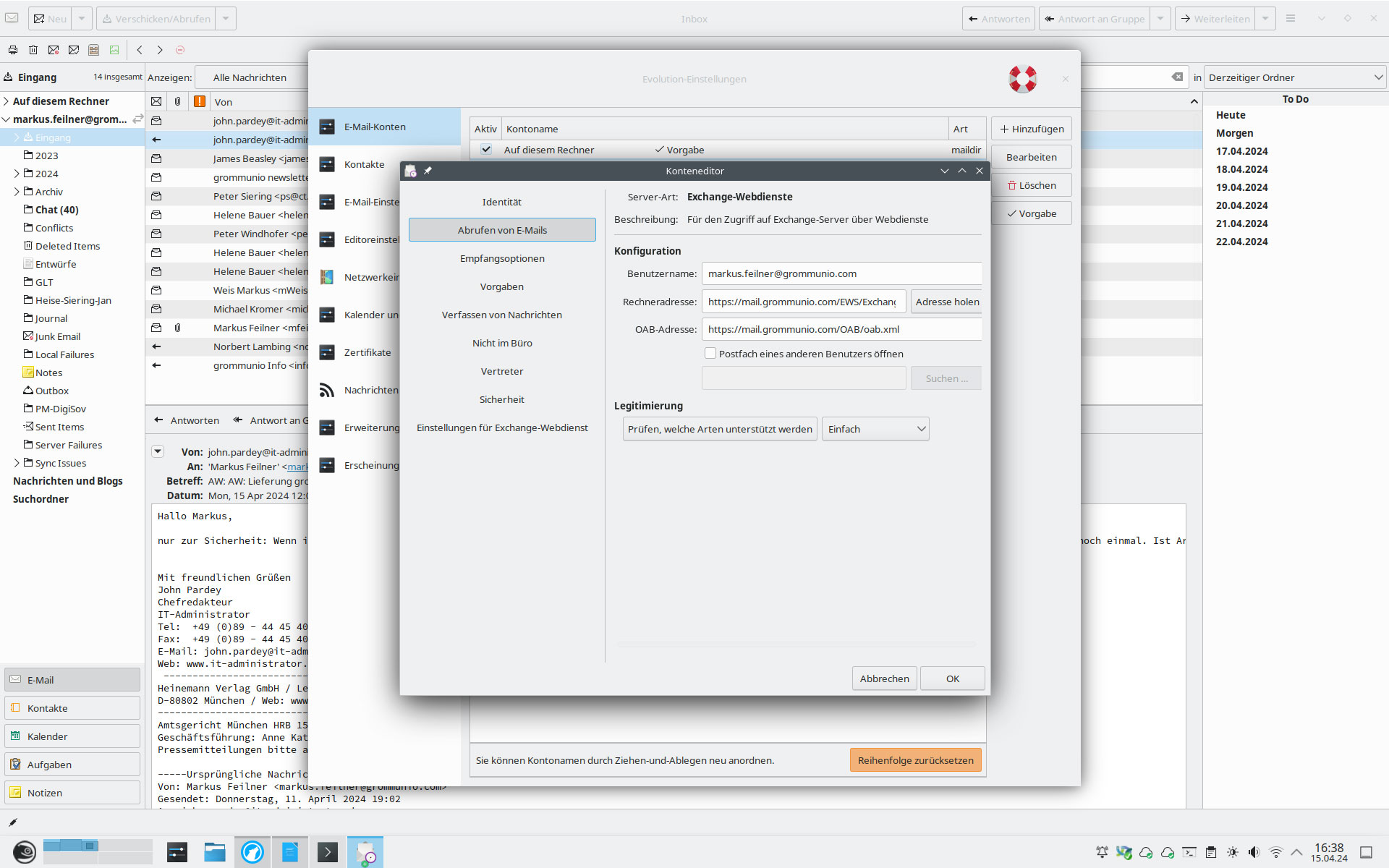Viewport: 1389px width, 868px height.
Task: Open the 'Derzeitiger Ordner' search scope dropdown
Action: (x=1295, y=77)
